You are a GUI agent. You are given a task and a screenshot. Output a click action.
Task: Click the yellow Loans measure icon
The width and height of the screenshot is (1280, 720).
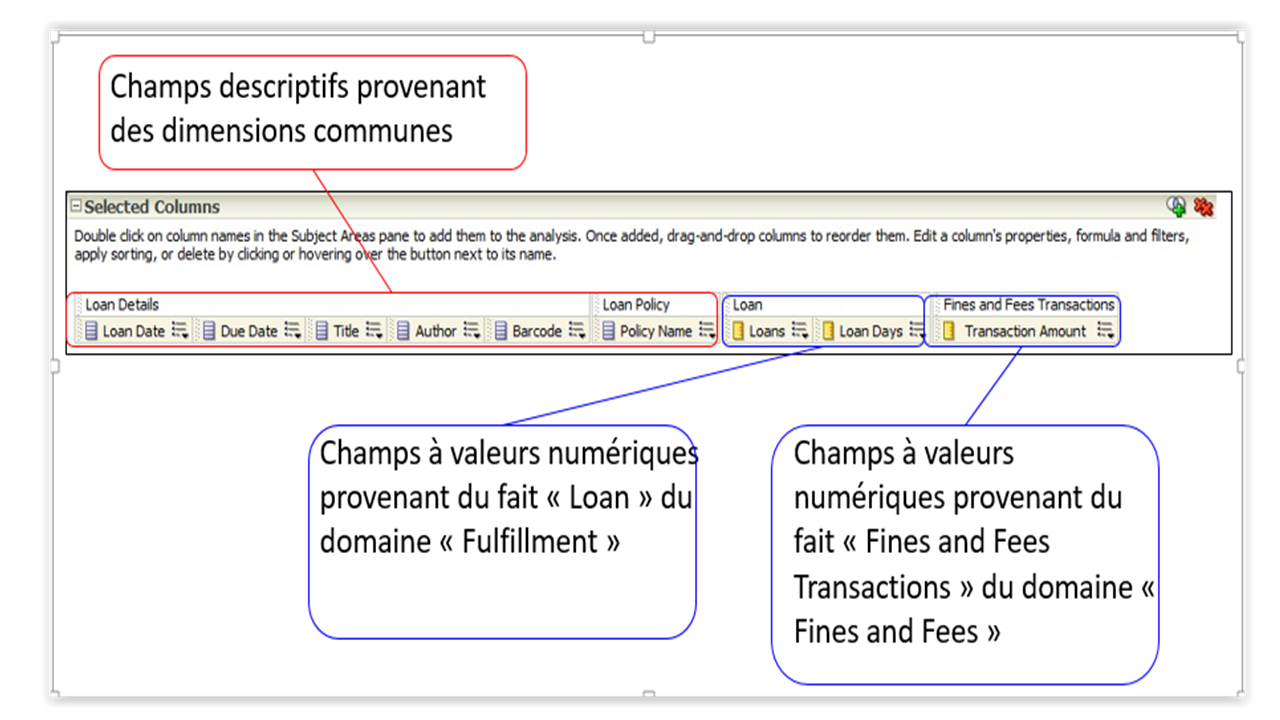tap(738, 331)
